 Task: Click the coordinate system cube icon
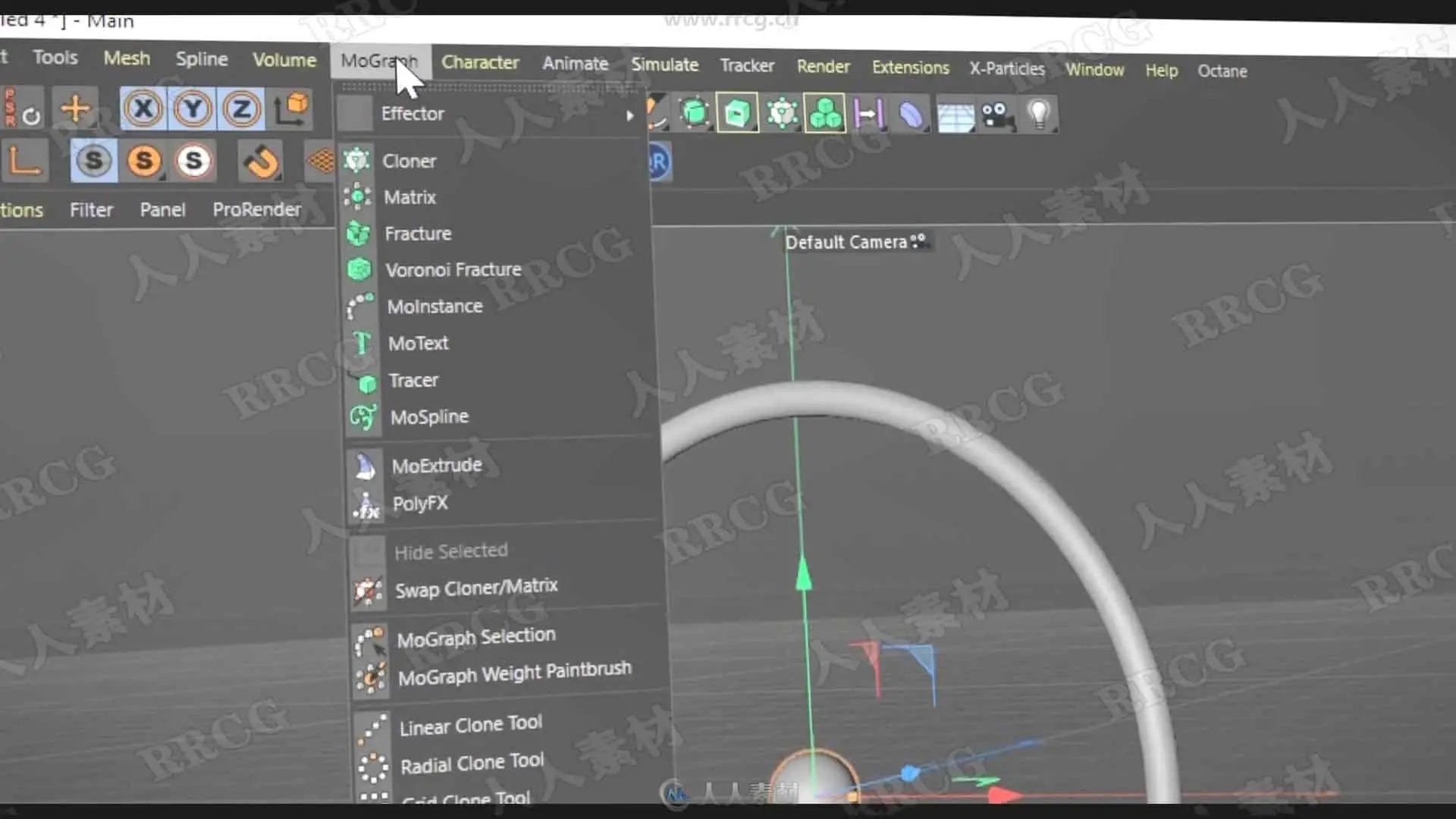[292, 110]
